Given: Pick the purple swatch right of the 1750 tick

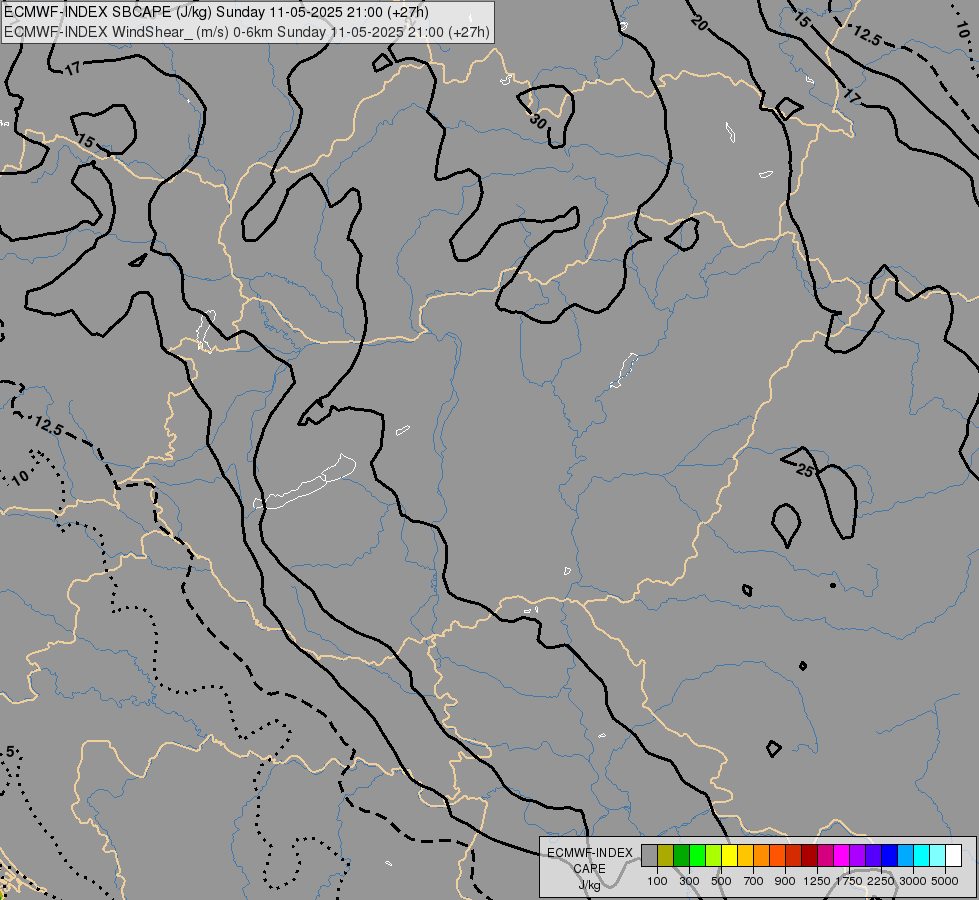Looking at the screenshot, I should pos(858,856).
